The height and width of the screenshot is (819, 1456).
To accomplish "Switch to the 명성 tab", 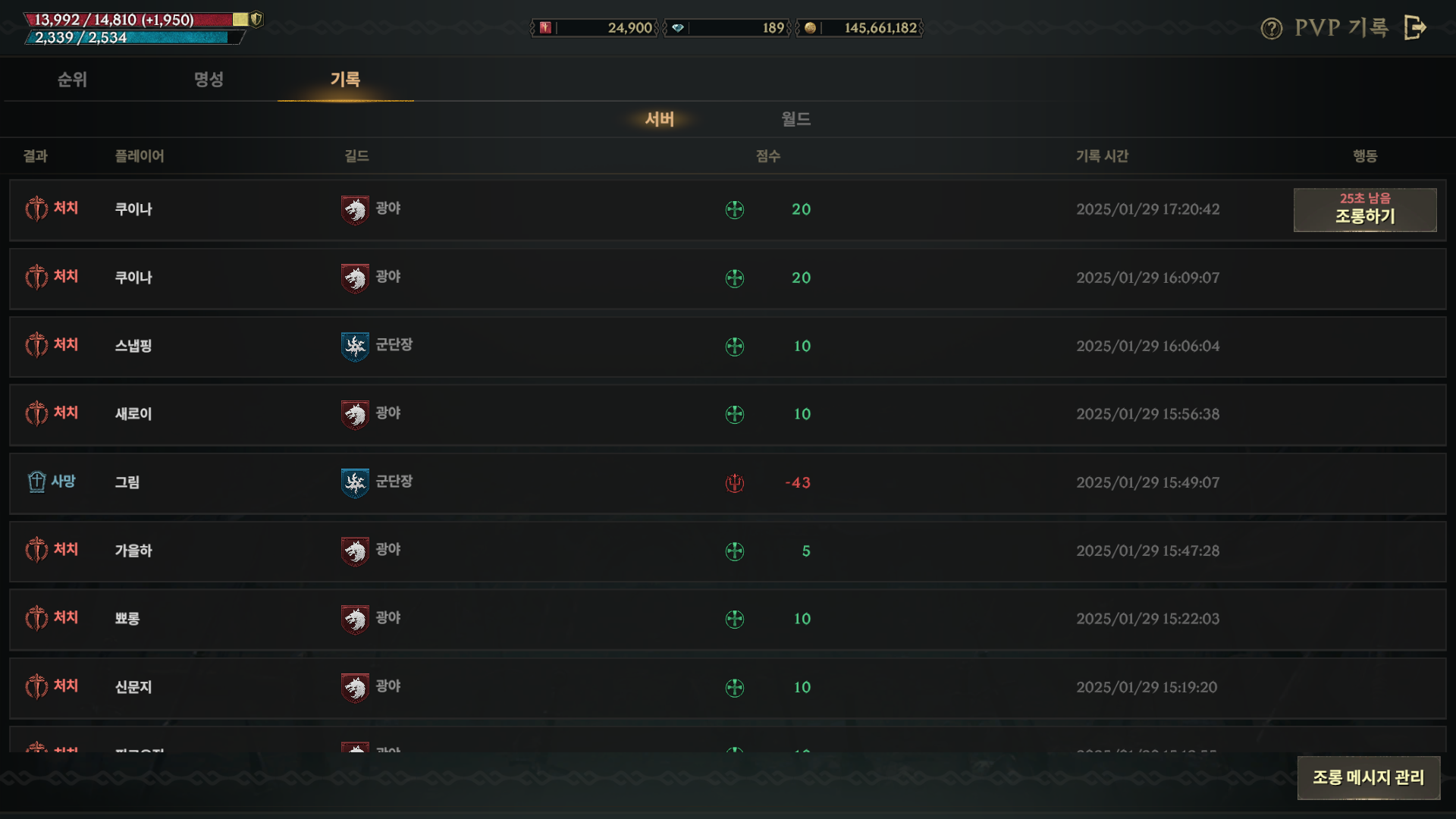I will coord(209,80).
